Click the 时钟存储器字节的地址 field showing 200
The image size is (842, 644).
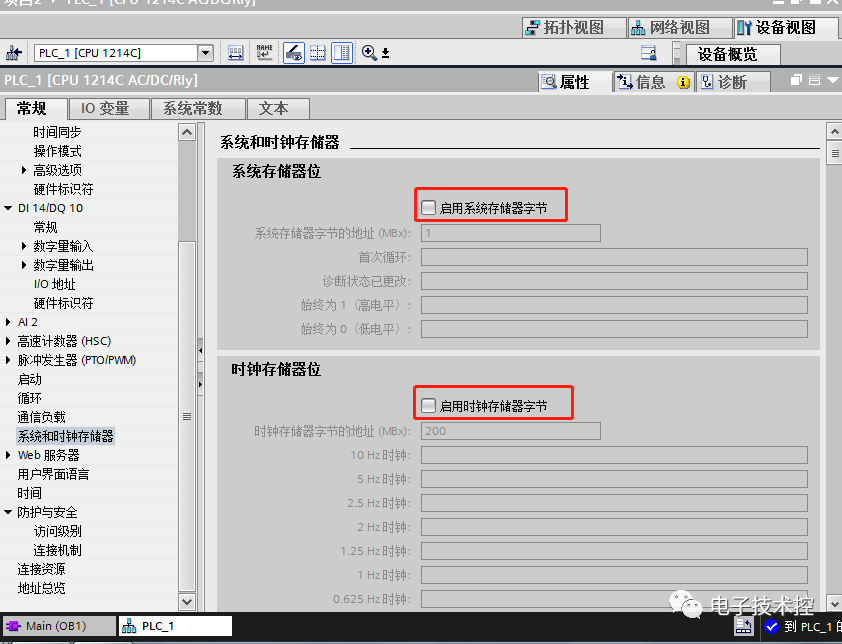(511, 431)
